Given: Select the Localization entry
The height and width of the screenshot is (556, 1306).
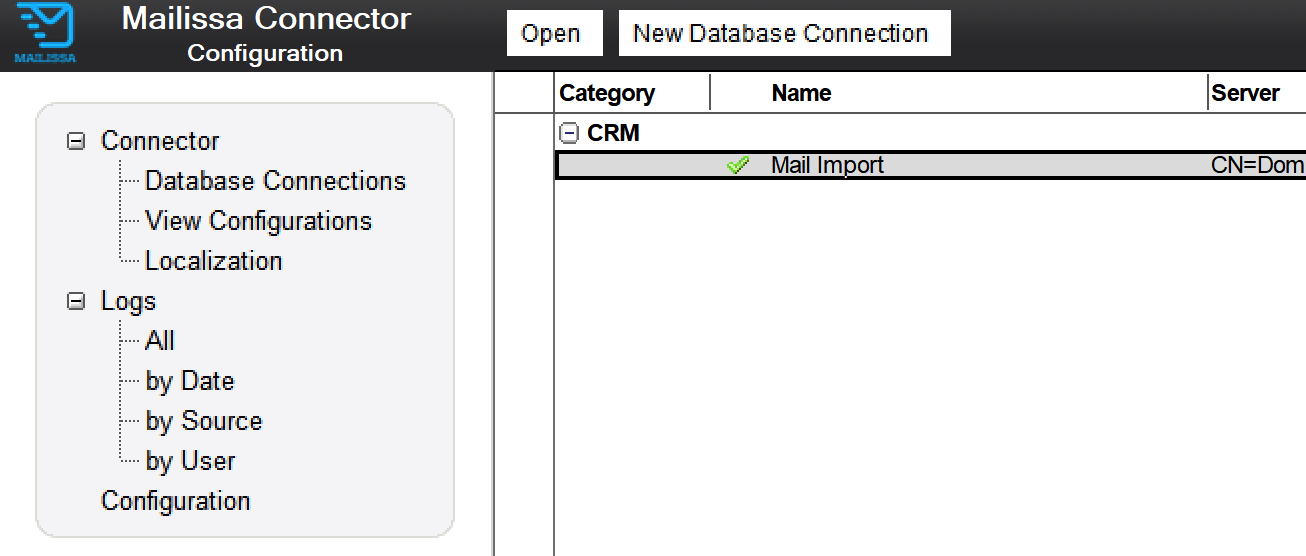Looking at the screenshot, I should pos(213,261).
